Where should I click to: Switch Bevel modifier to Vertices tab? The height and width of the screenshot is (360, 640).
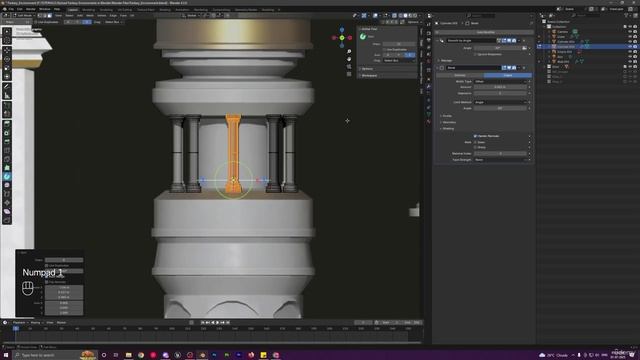(460, 75)
